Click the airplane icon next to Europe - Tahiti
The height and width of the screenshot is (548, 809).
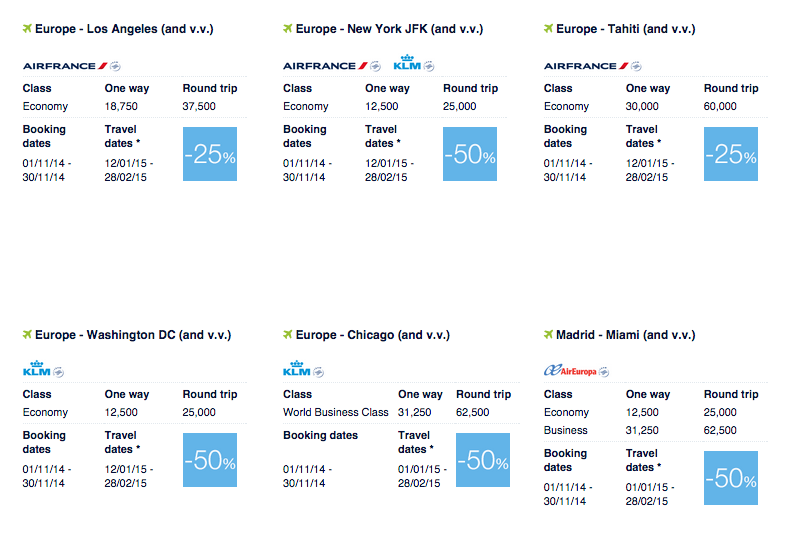[x=548, y=29]
